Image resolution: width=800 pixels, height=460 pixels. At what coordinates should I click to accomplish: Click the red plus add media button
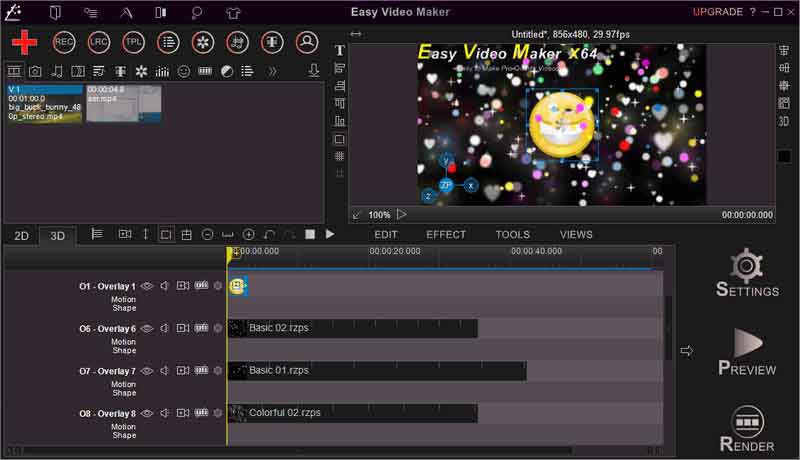point(24,42)
